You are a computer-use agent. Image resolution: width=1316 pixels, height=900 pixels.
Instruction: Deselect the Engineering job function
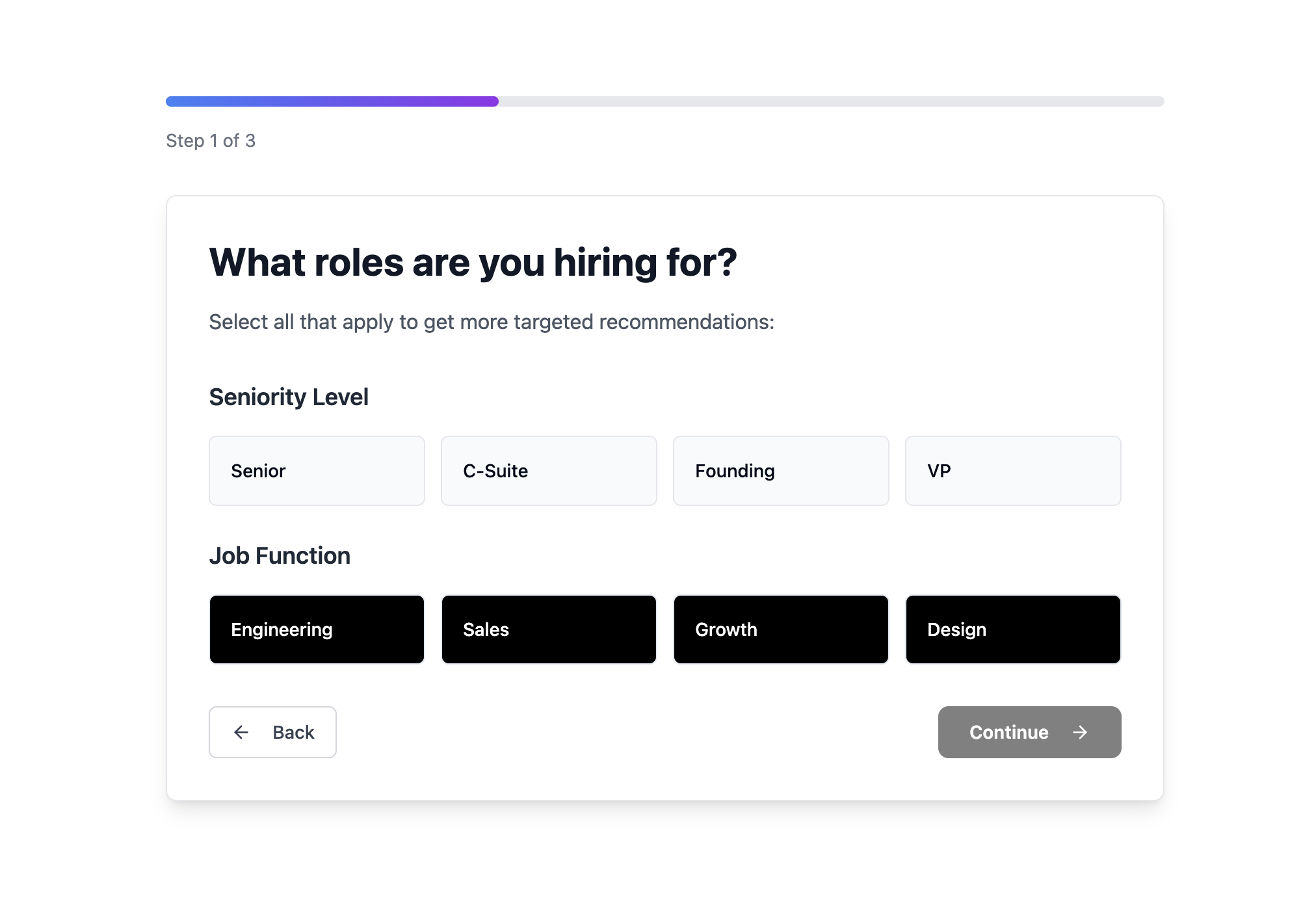pos(317,629)
